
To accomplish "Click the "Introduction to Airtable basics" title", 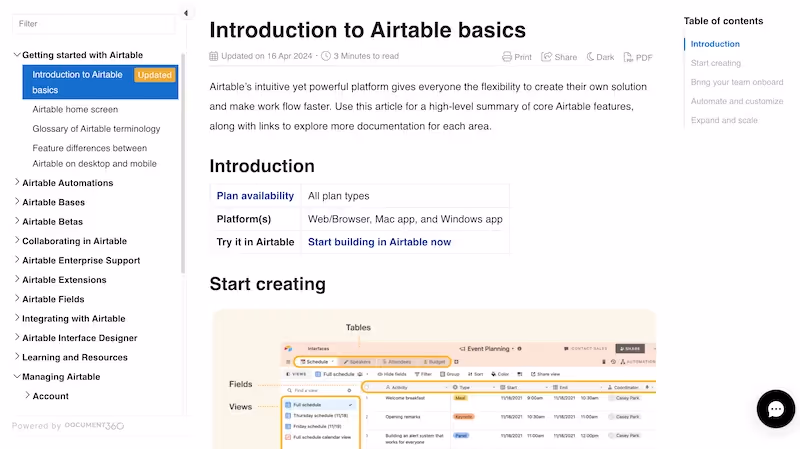I will pos(367,30).
